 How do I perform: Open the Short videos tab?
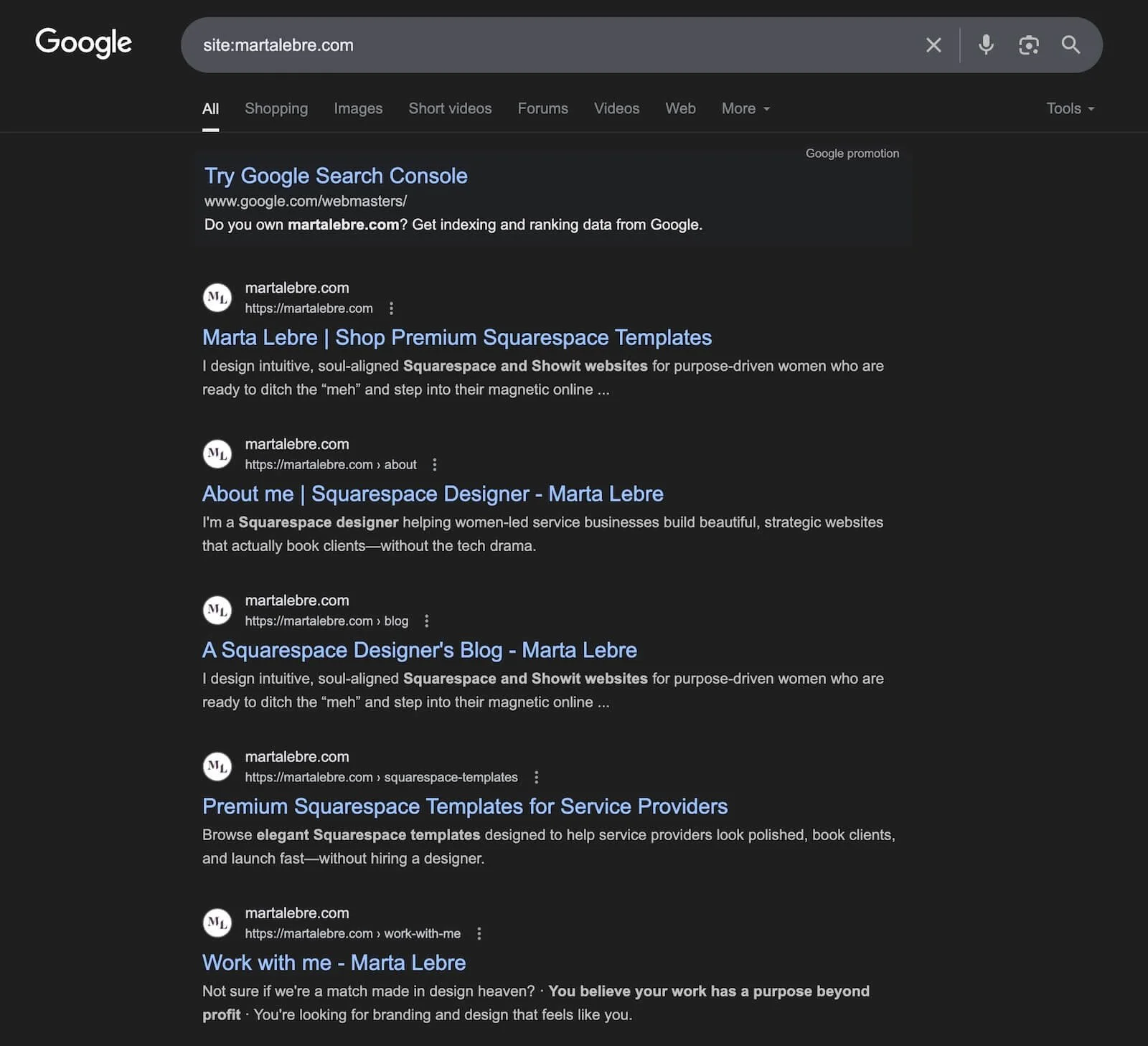click(x=450, y=109)
